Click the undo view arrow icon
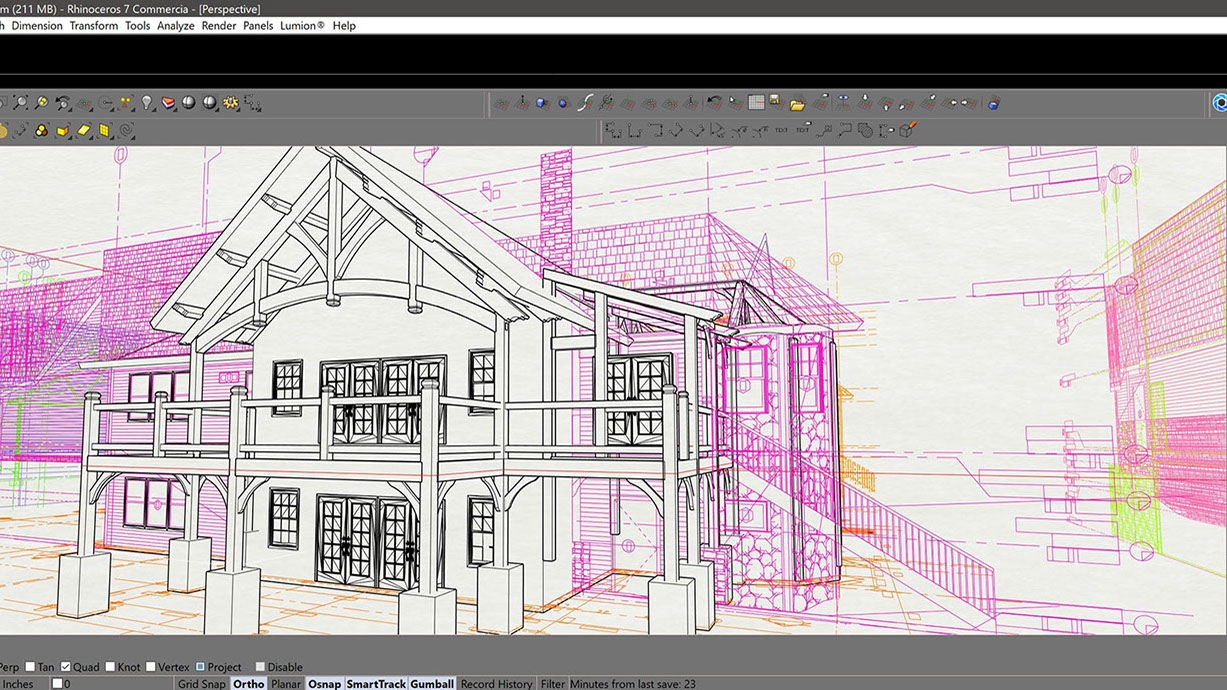Screen dimensions: 1227x690 coord(714,103)
